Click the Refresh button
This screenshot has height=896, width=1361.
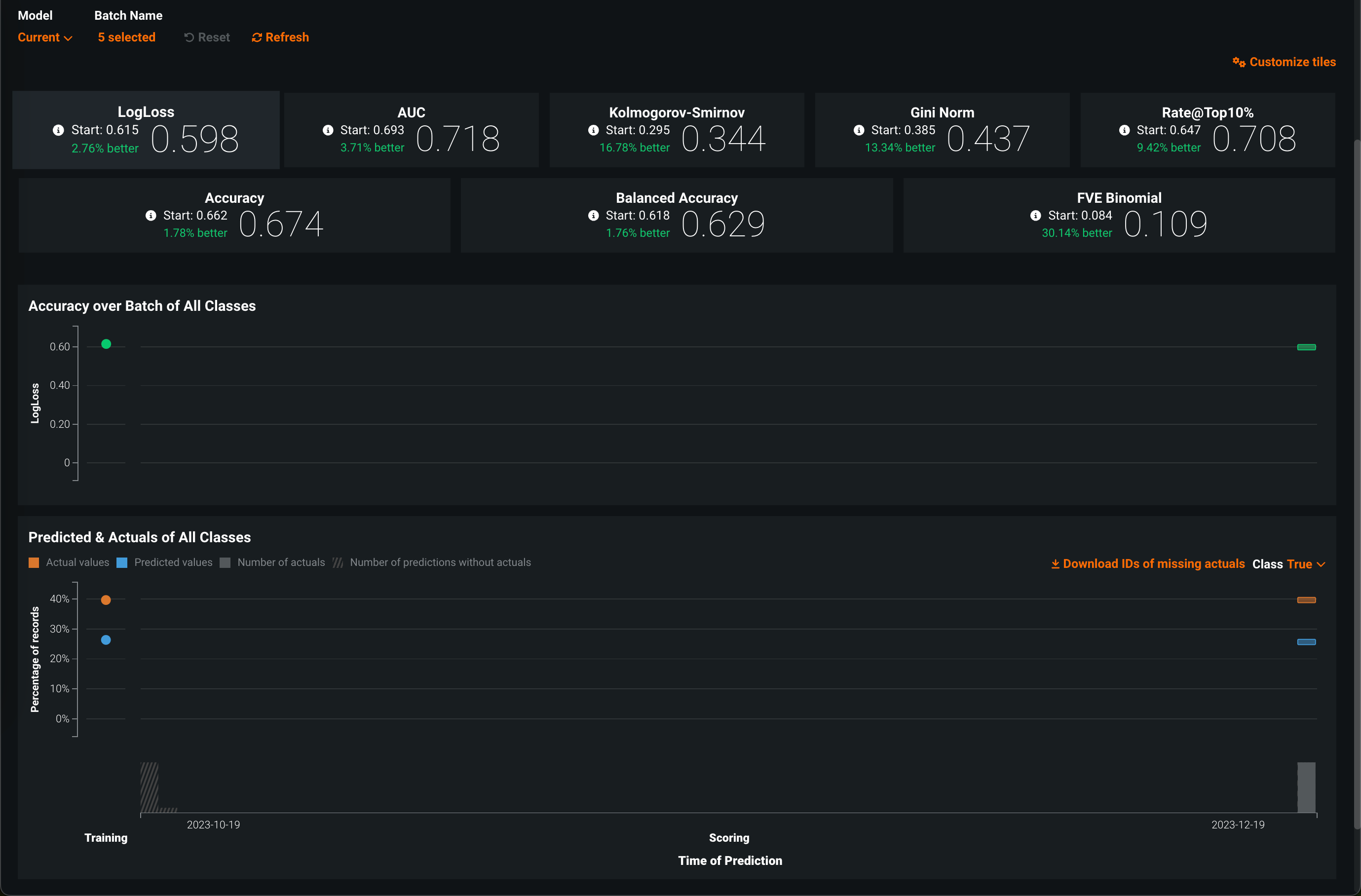(x=280, y=37)
